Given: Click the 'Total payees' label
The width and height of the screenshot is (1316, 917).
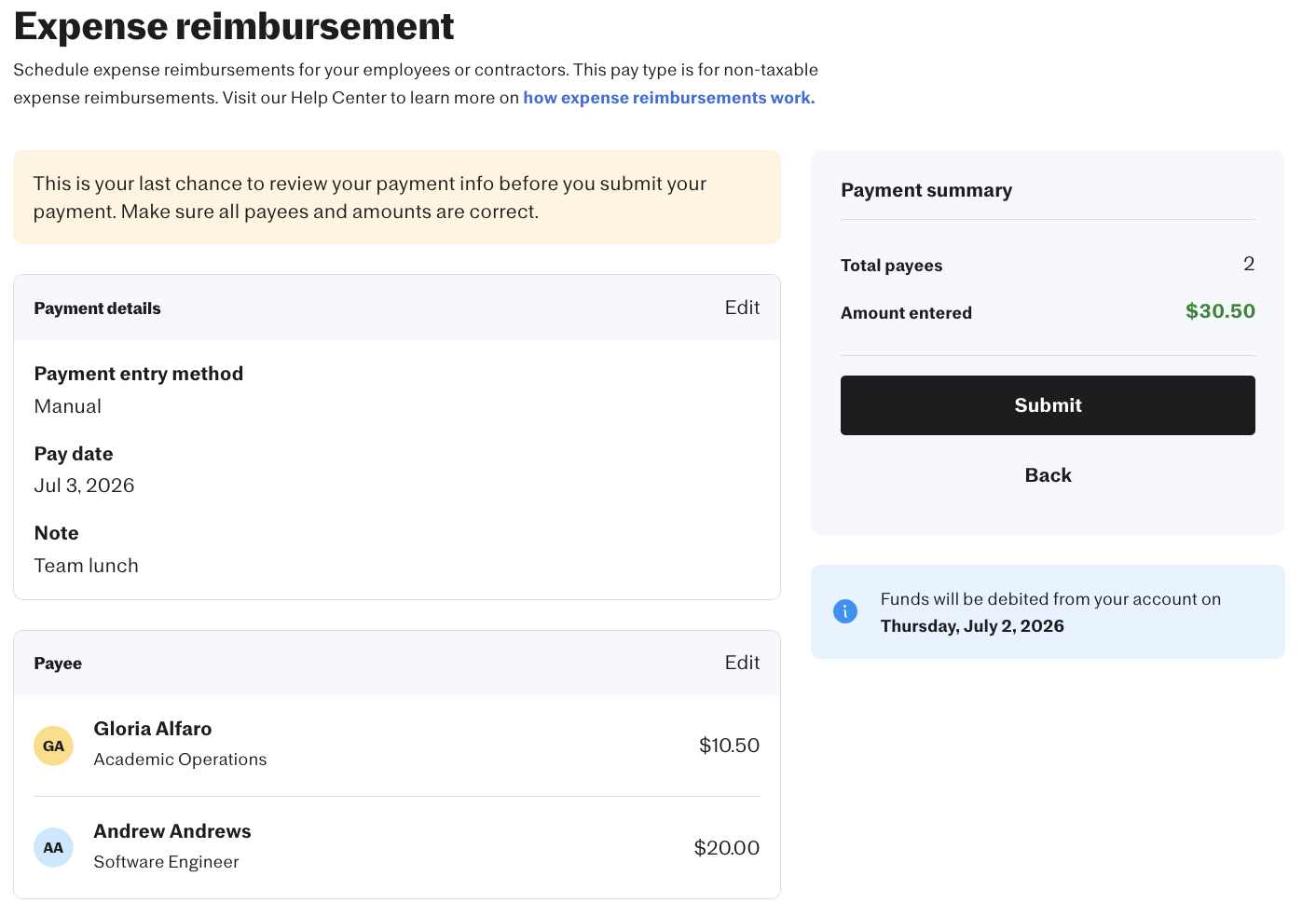Looking at the screenshot, I should click(891, 266).
